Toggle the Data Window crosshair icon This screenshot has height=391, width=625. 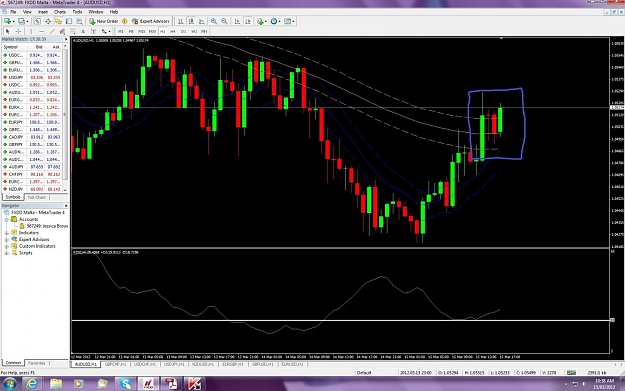point(48,21)
